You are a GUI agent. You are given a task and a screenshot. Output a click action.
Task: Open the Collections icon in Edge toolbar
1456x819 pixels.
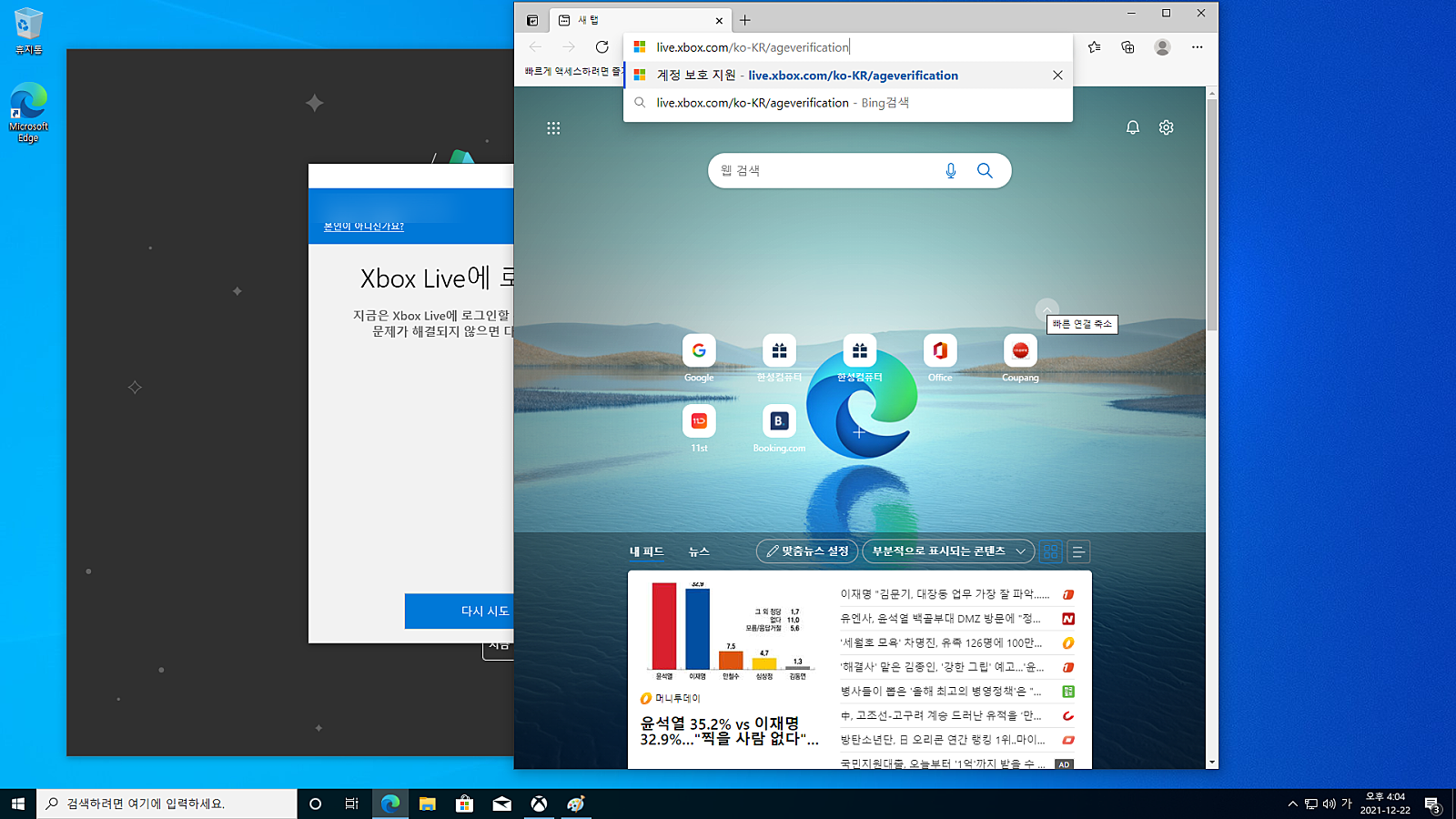pos(1127,47)
